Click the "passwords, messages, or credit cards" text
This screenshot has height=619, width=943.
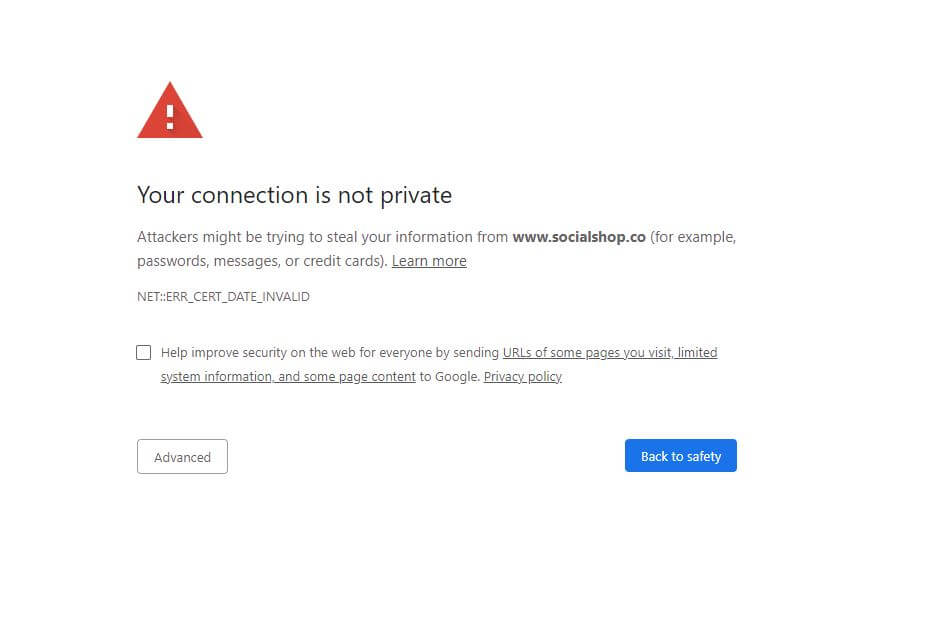click(260, 261)
